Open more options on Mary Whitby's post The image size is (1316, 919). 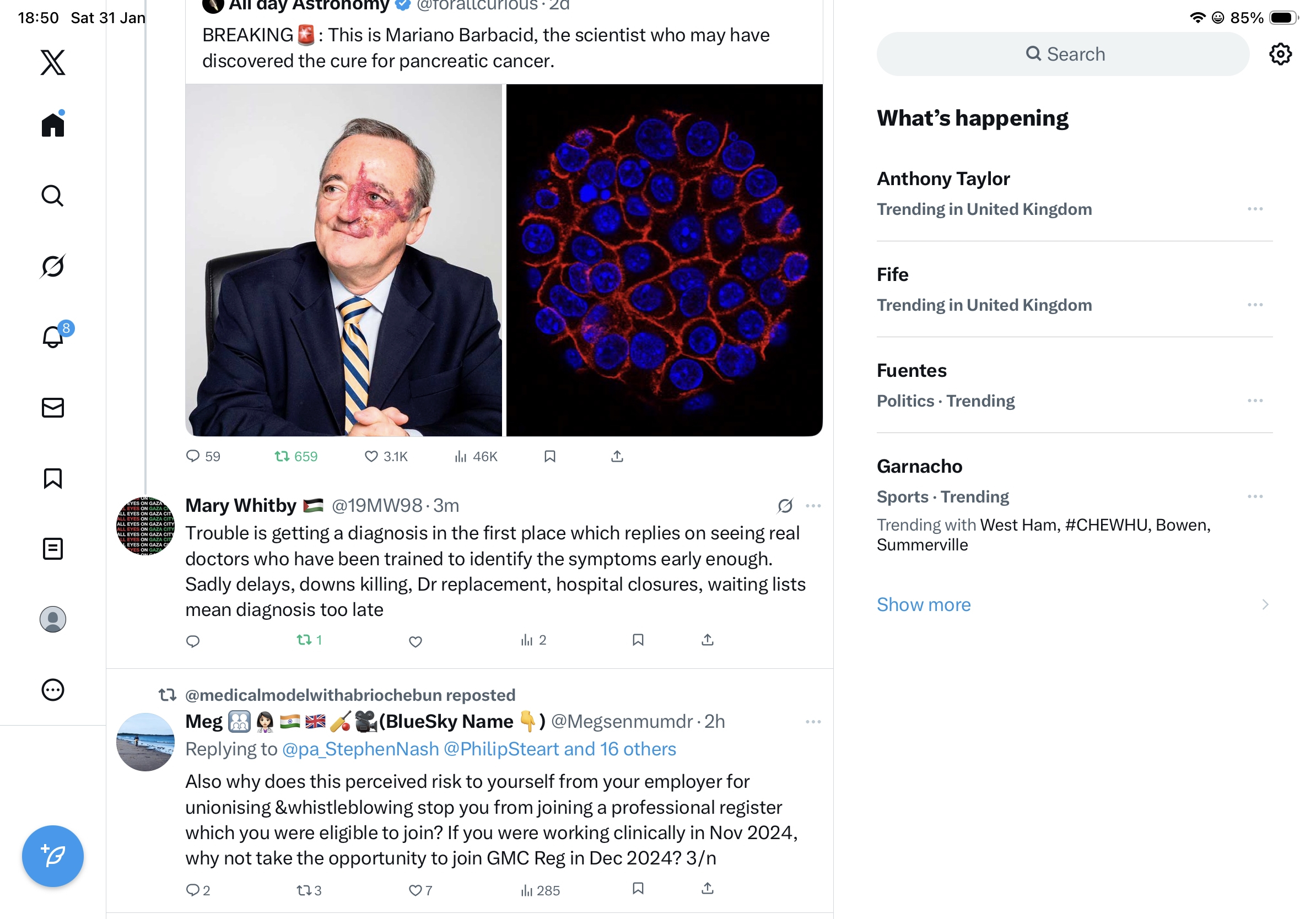point(813,506)
